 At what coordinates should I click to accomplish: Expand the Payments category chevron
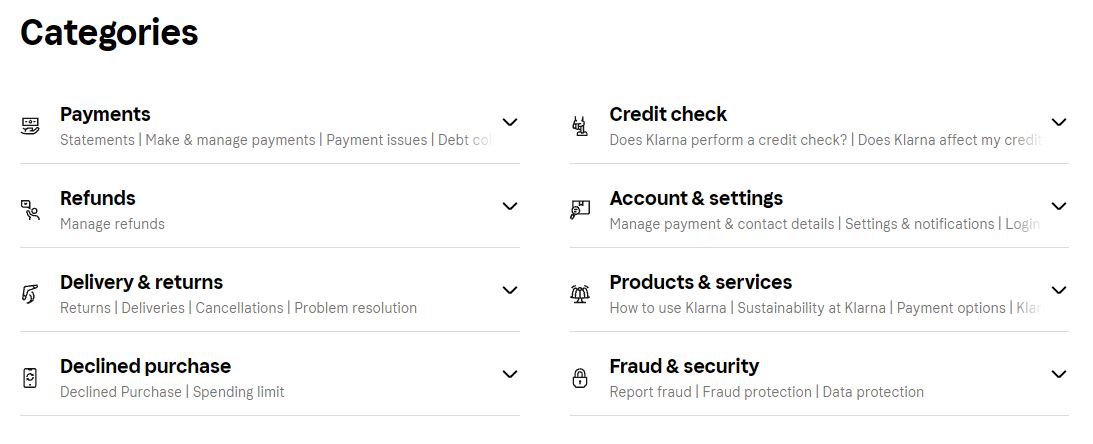point(510,122)
